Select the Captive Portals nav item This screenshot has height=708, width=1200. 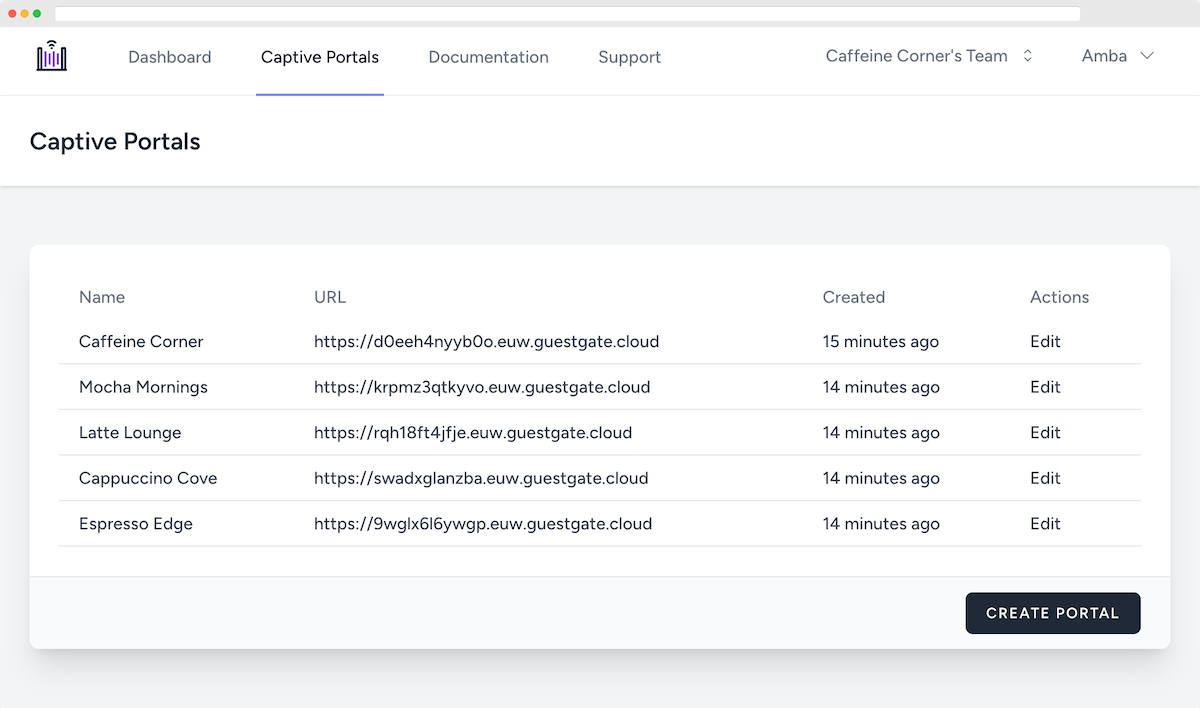click(x=319, y=57)
